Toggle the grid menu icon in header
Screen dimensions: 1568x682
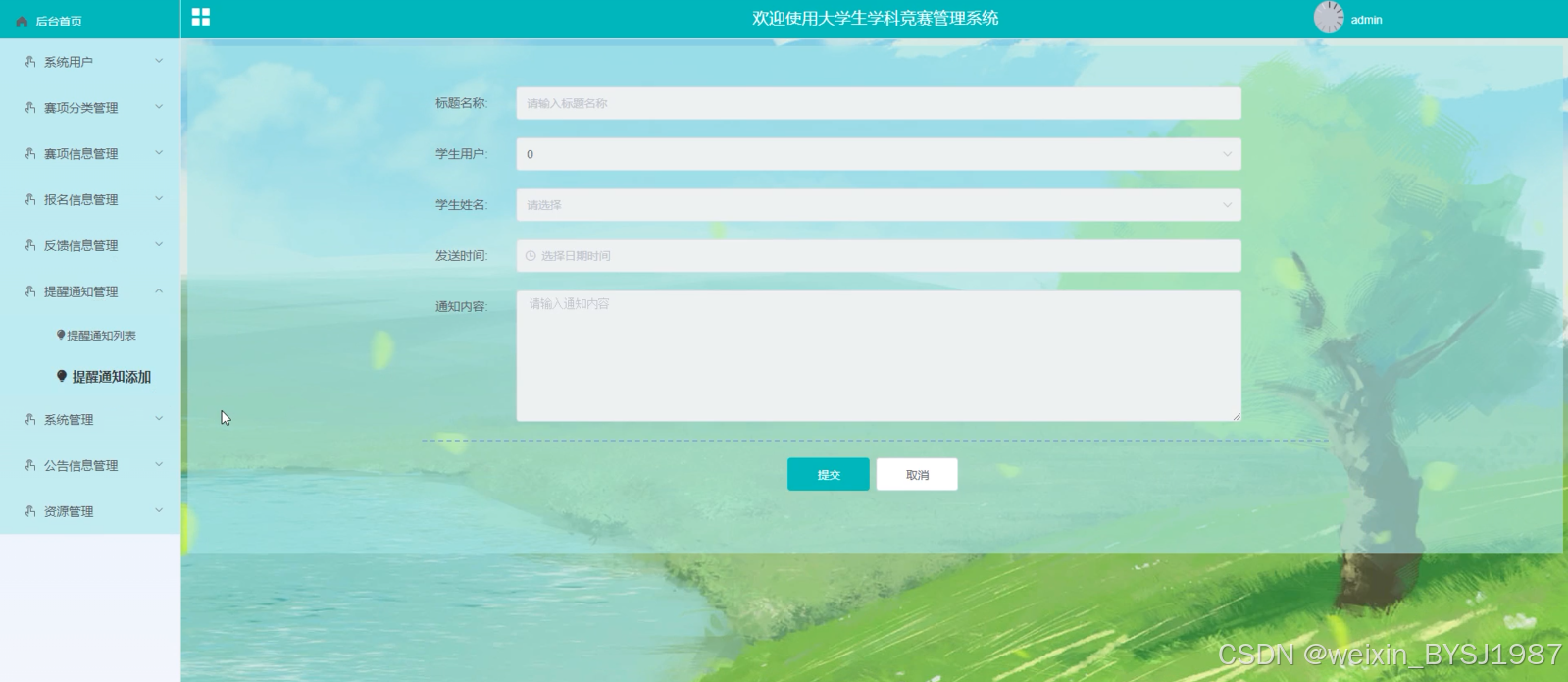click(x=201, y=17)
